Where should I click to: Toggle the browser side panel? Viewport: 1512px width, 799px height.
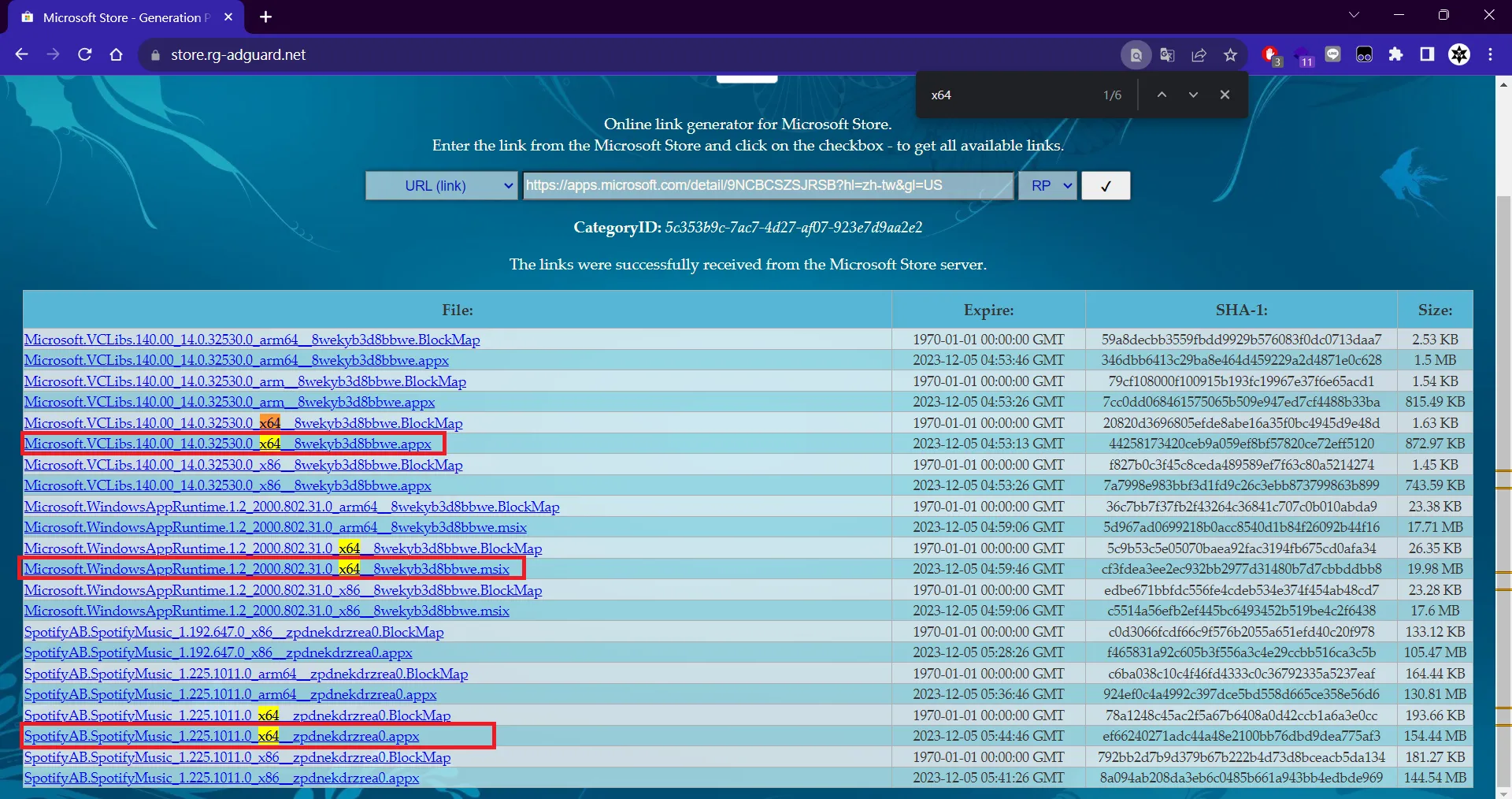pyautogui.click(x=1427, y=54)
